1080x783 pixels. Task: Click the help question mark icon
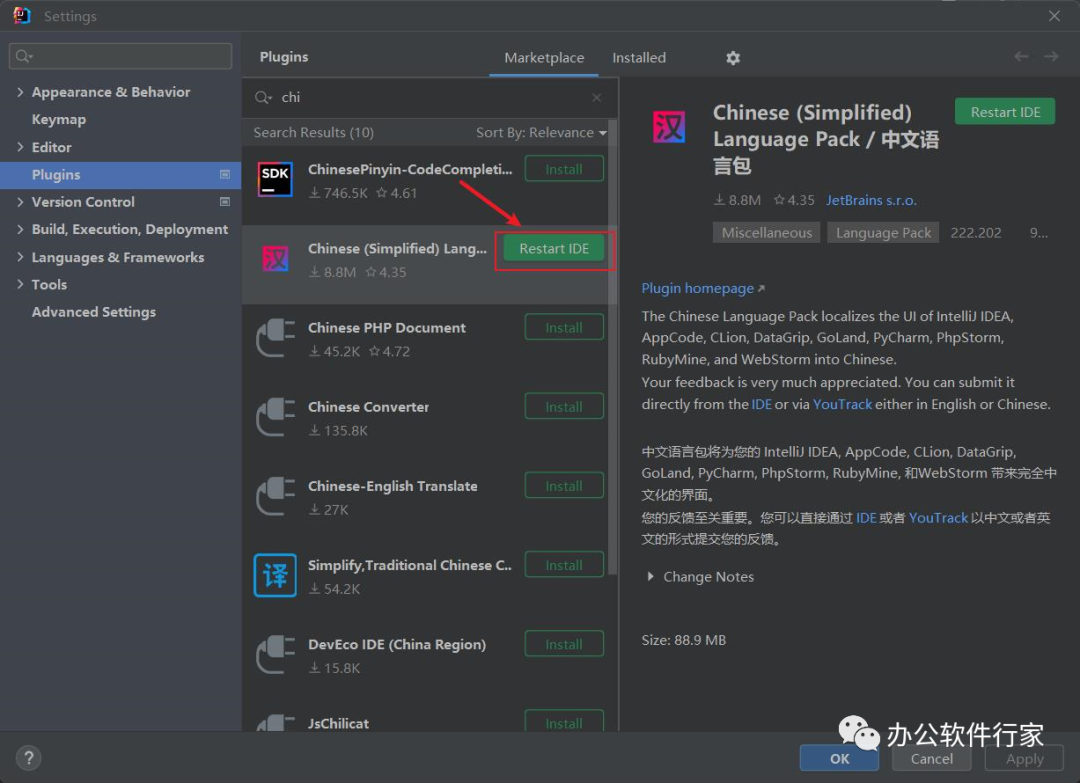tap(29, 757)
